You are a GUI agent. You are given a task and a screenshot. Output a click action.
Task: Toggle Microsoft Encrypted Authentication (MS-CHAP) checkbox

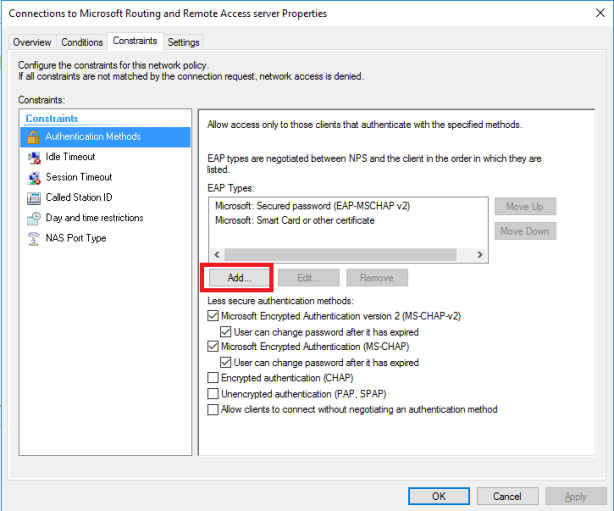[x=213, y=346]
